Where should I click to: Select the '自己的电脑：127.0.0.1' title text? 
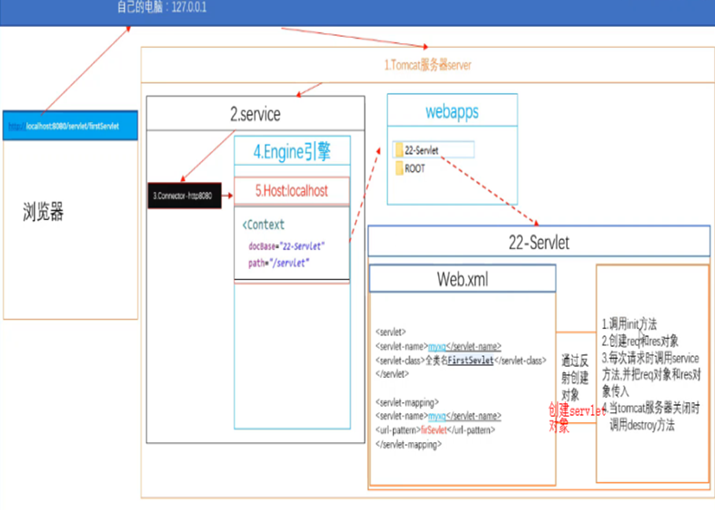pyautogui.click(x=162, y=7)
